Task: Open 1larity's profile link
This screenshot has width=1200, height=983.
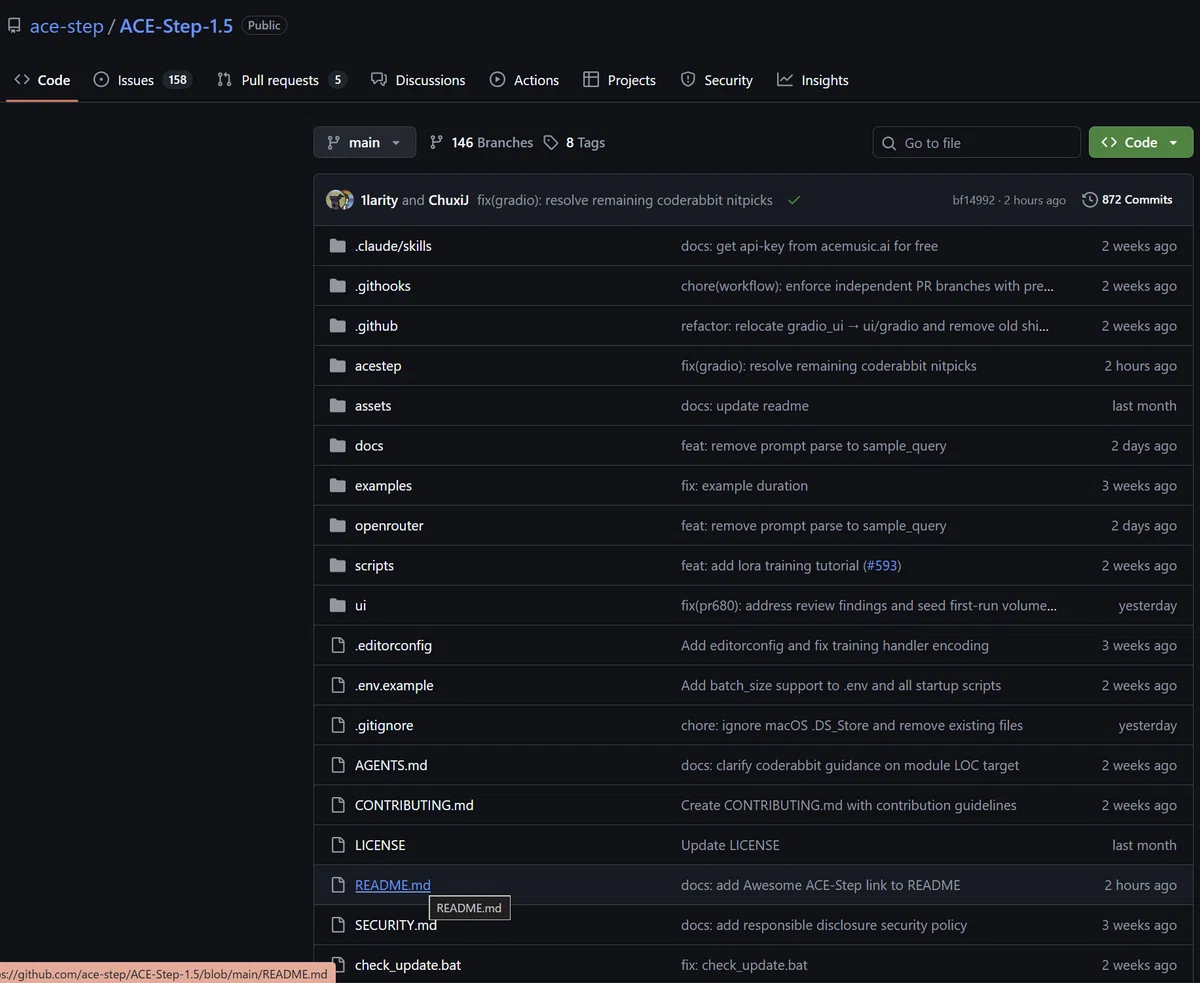Action: coord(379,200)
